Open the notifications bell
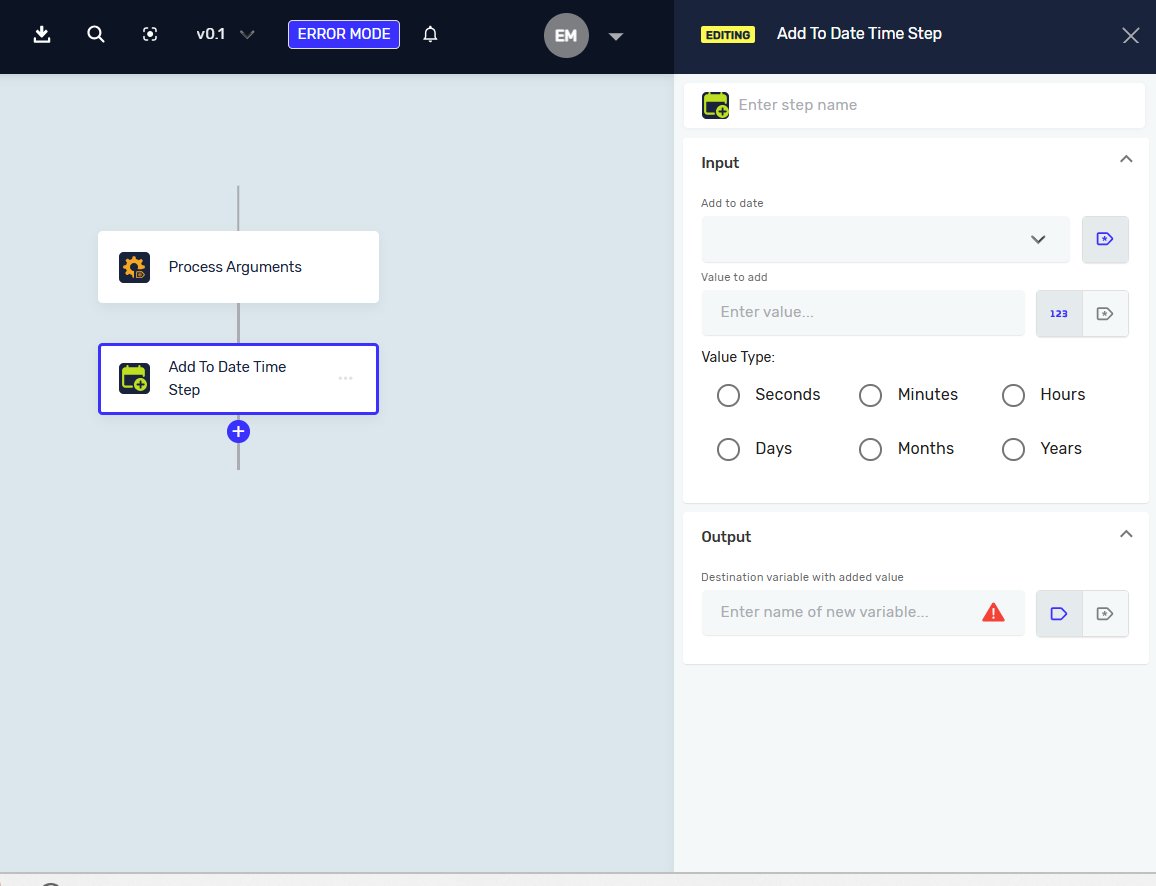The width and height of the screenshot is (1156, 886). pyautogui.click(x=431, y=35)
